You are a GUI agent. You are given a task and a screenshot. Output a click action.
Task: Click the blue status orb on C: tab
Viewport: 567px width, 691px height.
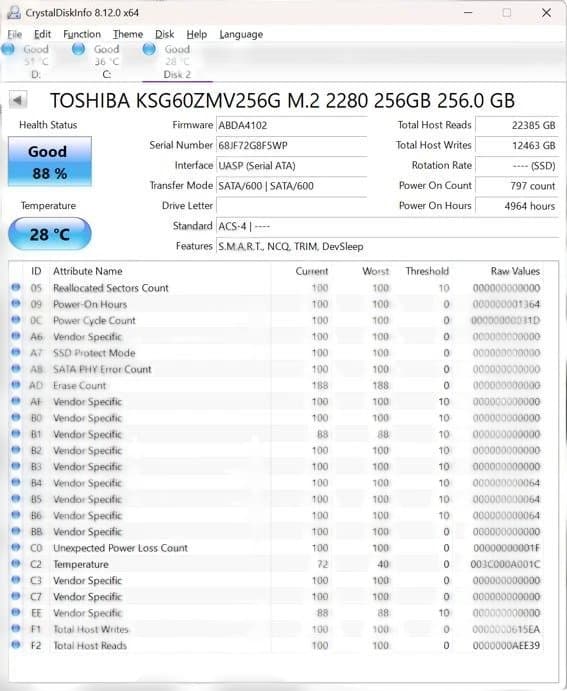pyautogui.click(x=78, y=49)
